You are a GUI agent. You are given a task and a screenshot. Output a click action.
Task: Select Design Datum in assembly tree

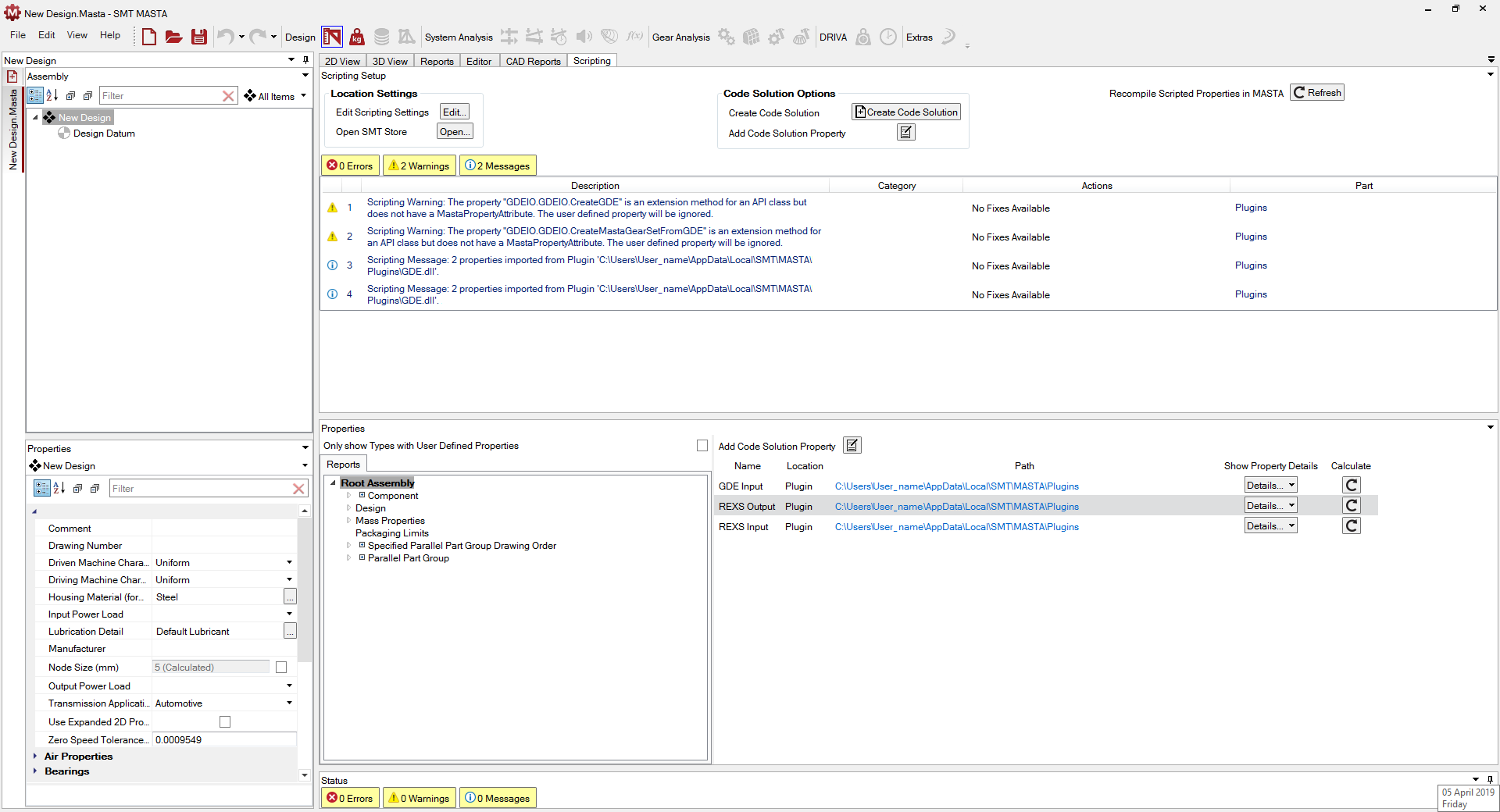(x=104, y=134)
